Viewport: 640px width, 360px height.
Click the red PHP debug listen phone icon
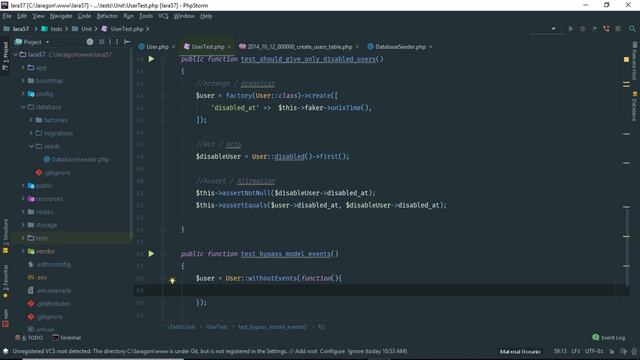607,29
